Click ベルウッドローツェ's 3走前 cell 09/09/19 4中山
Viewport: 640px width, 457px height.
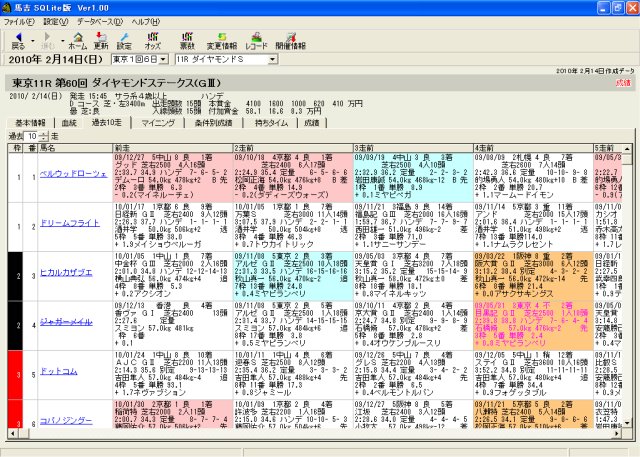pos(413,177)
